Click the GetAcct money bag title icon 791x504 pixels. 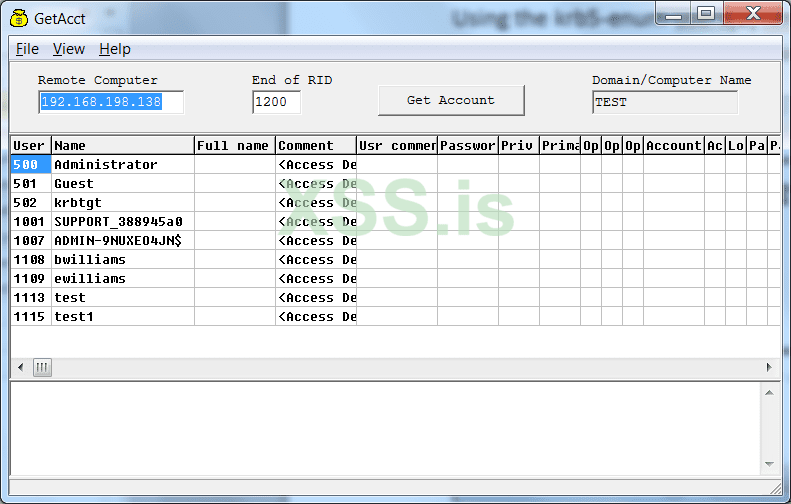click(19, 18)
